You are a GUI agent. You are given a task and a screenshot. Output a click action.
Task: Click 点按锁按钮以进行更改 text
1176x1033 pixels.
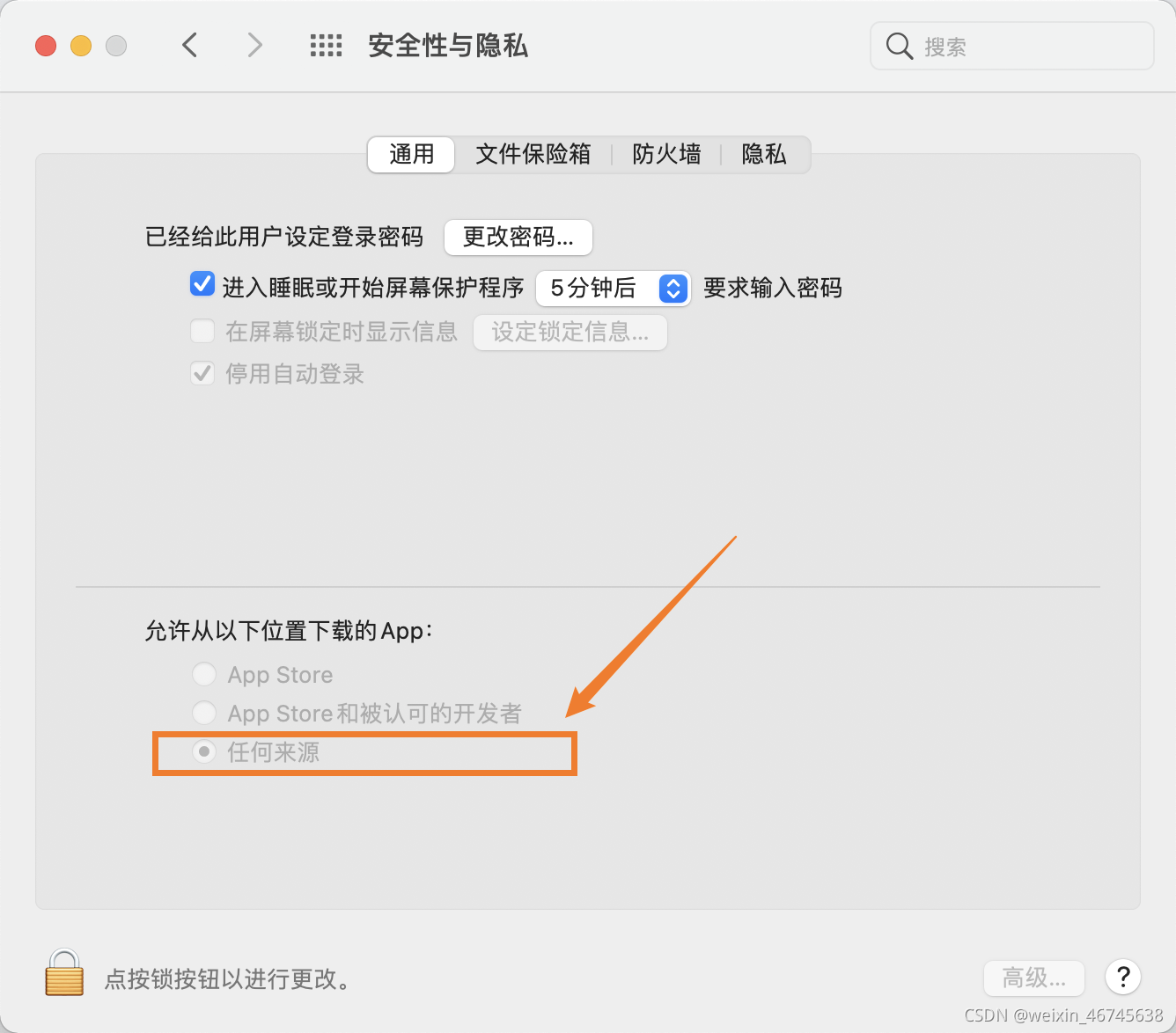(229, 979)
